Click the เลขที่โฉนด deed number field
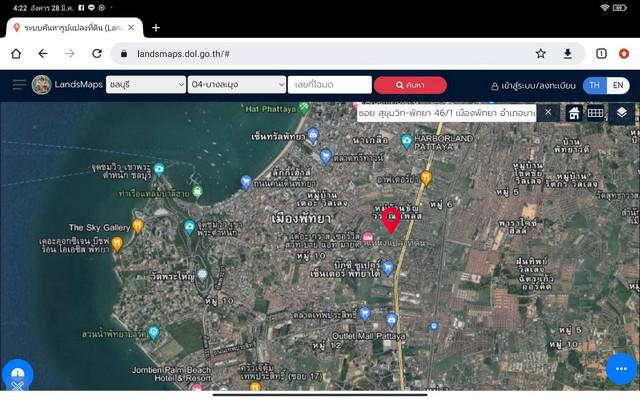640x400 pixels. click(x=329, y=85)
